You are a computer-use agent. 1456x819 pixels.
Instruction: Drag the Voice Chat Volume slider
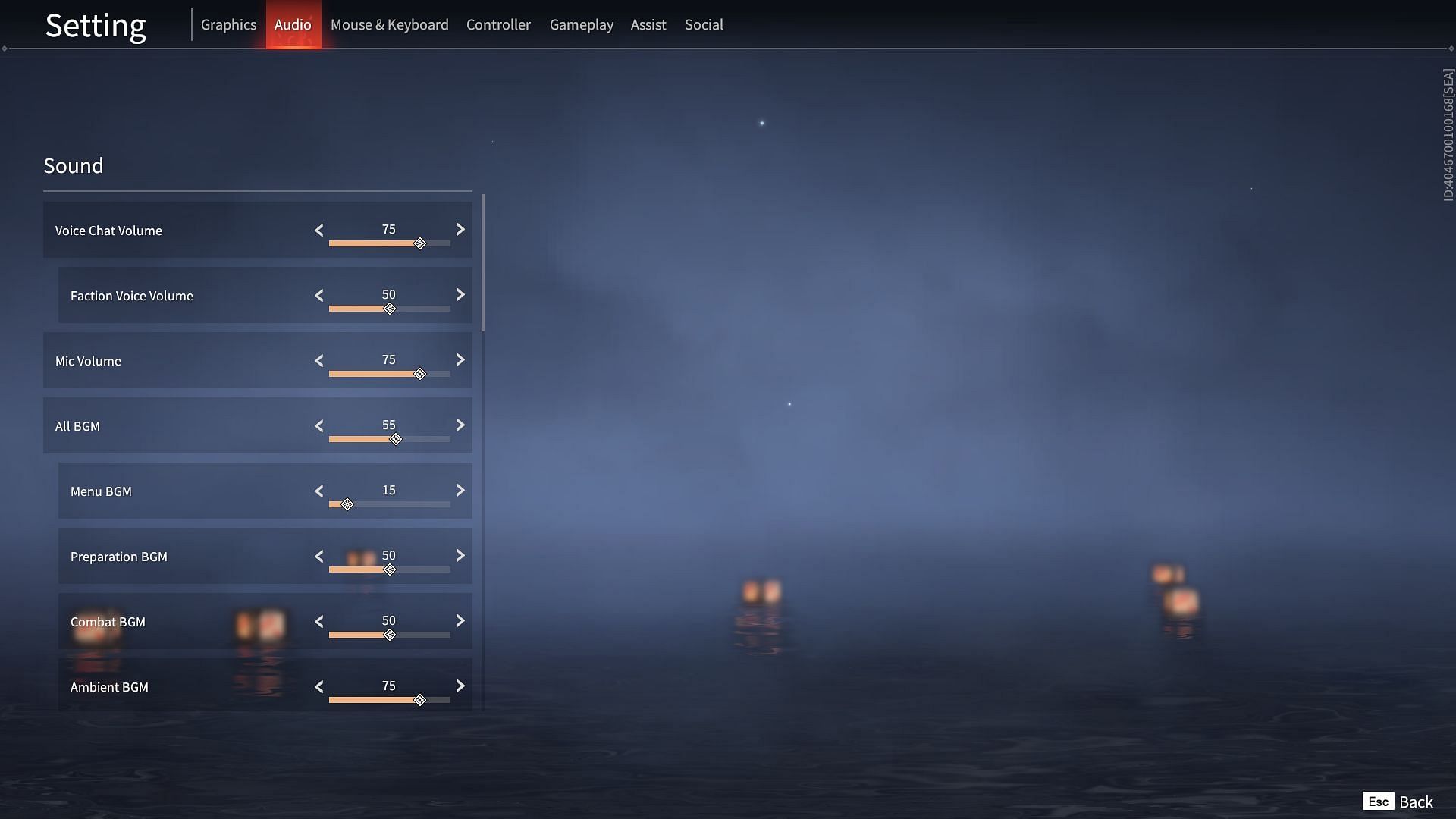(x=420, y=243)
